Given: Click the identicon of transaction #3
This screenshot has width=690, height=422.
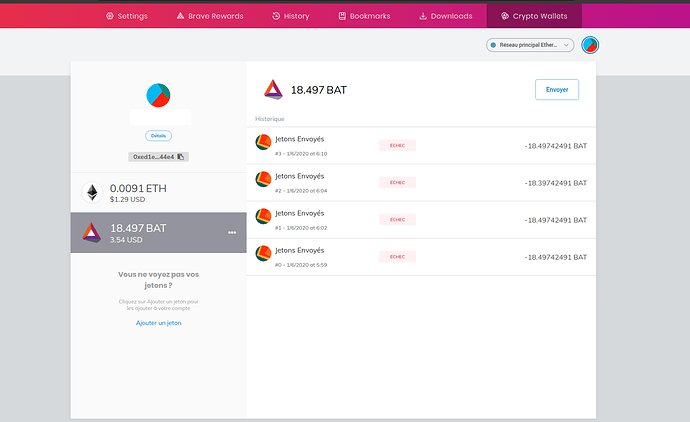Looking at the screenshot, I should tap(263, 142).
